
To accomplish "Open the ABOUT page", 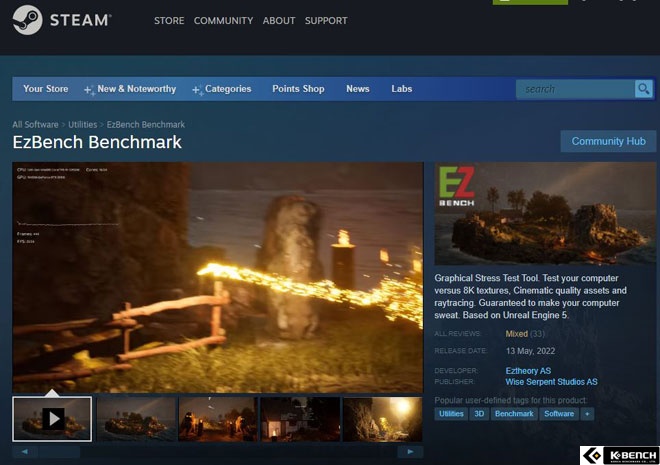I will 279,21.
